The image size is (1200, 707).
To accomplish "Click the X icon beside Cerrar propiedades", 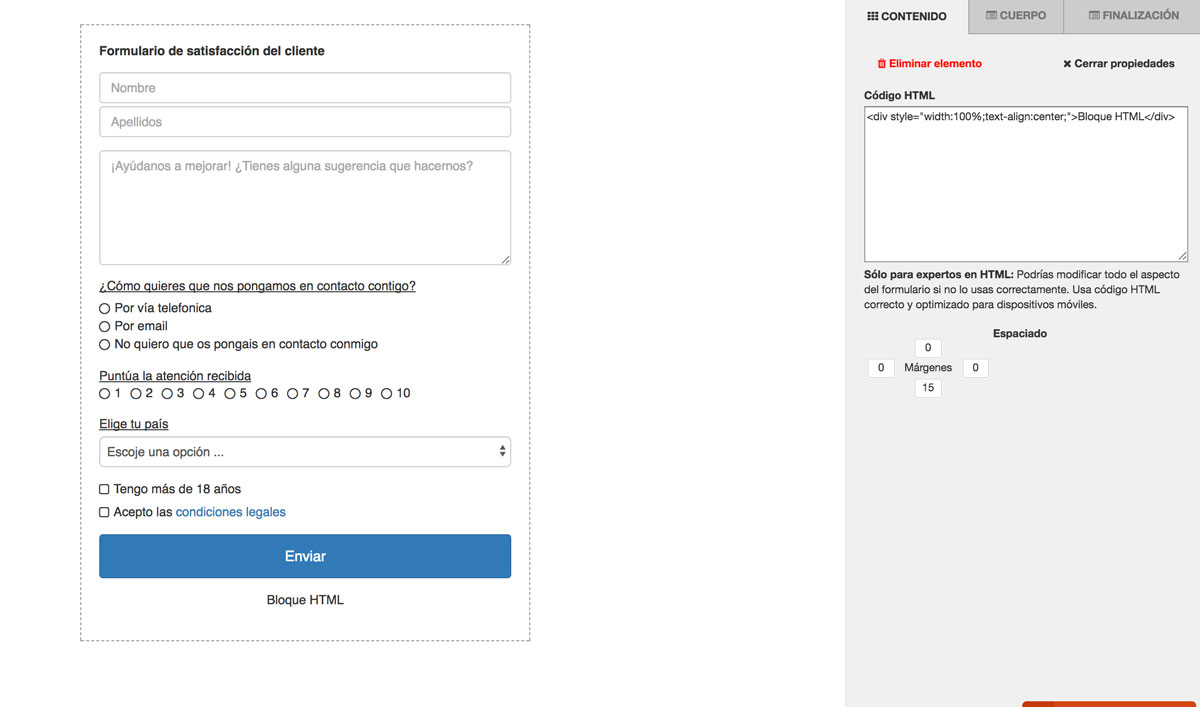I will pyautogui.click(x=1067, y=64).
